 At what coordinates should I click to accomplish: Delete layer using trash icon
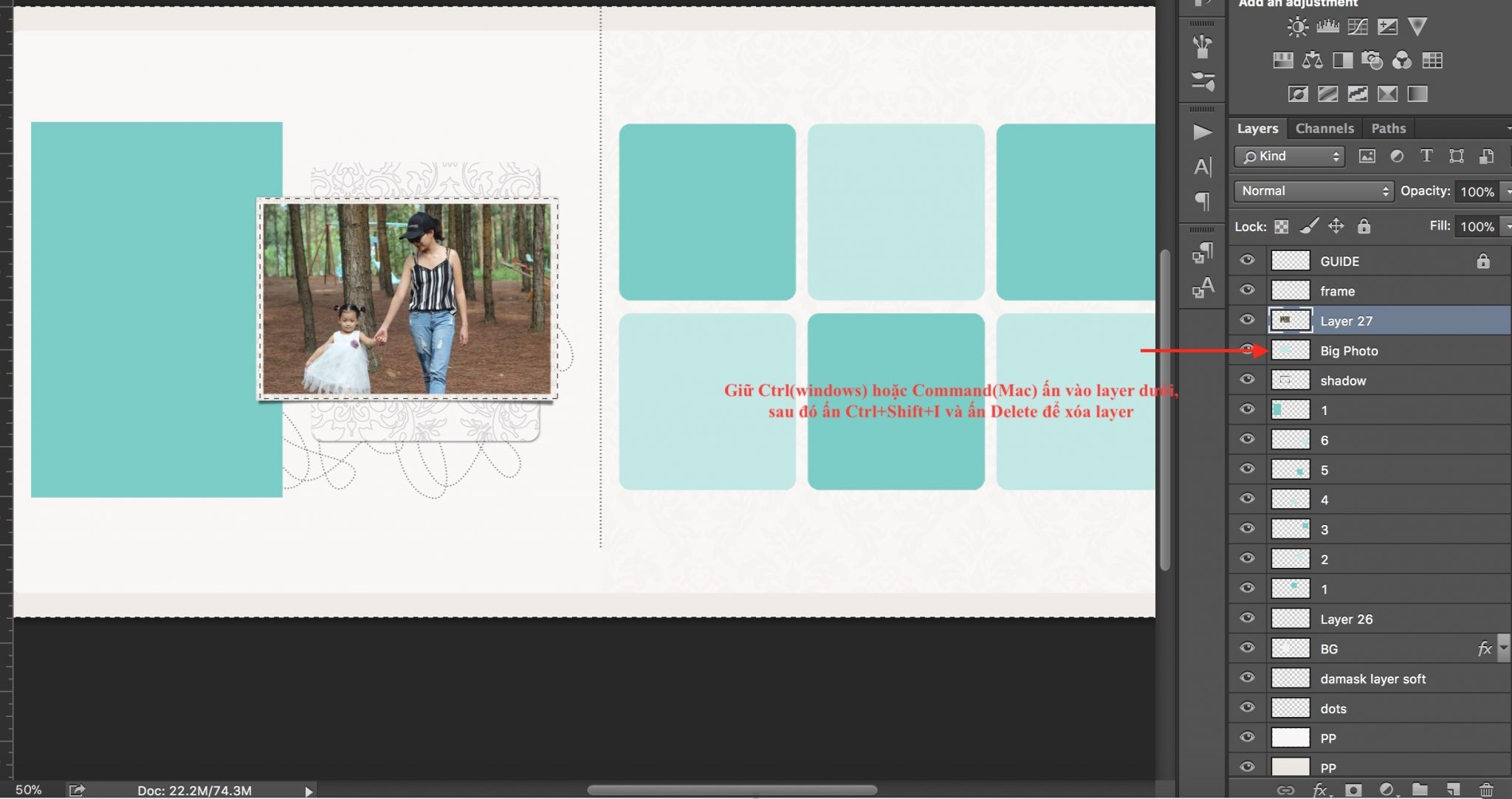click(1486, 789)
